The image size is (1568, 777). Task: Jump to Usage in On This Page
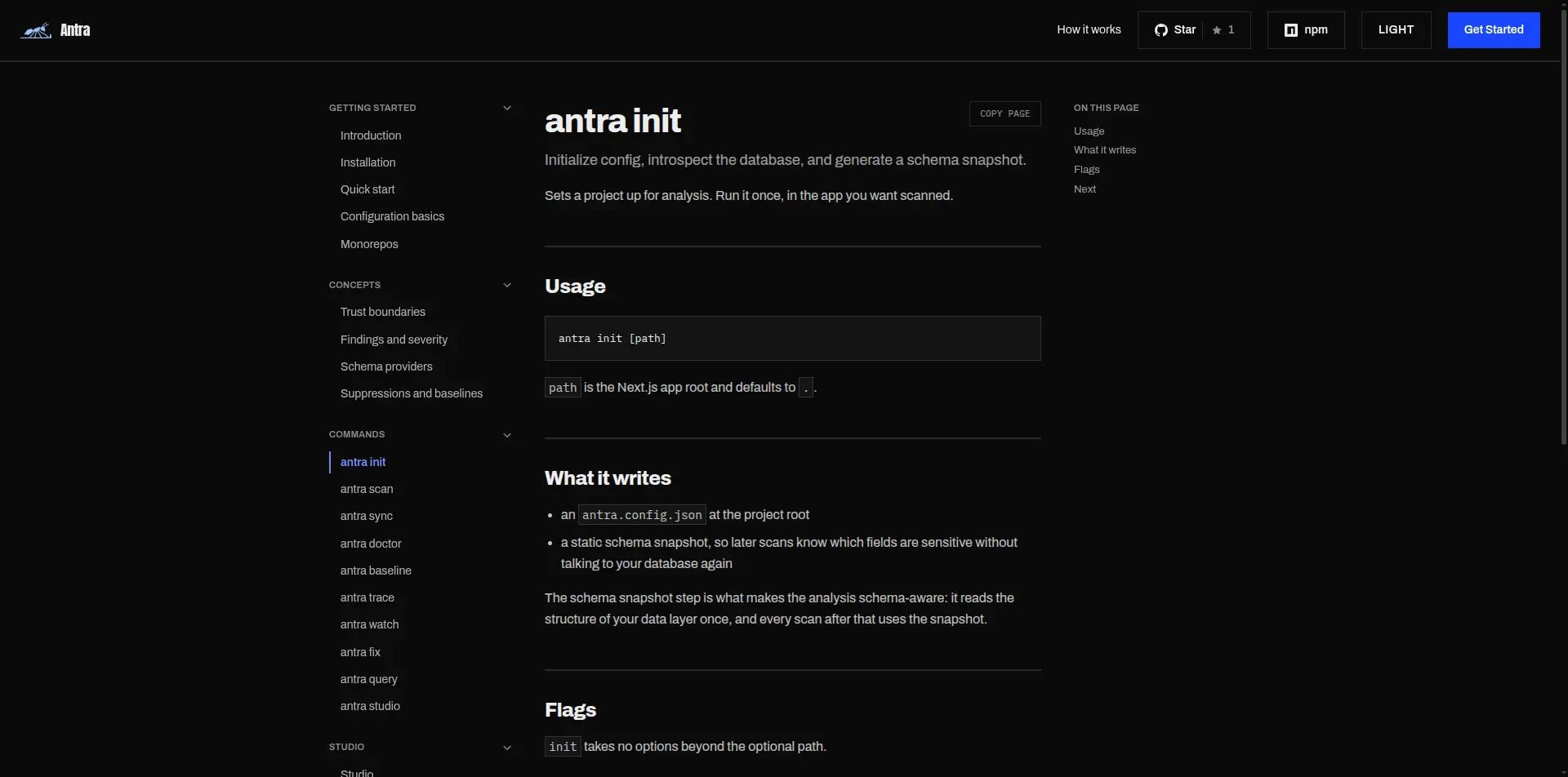[1089, 131]
